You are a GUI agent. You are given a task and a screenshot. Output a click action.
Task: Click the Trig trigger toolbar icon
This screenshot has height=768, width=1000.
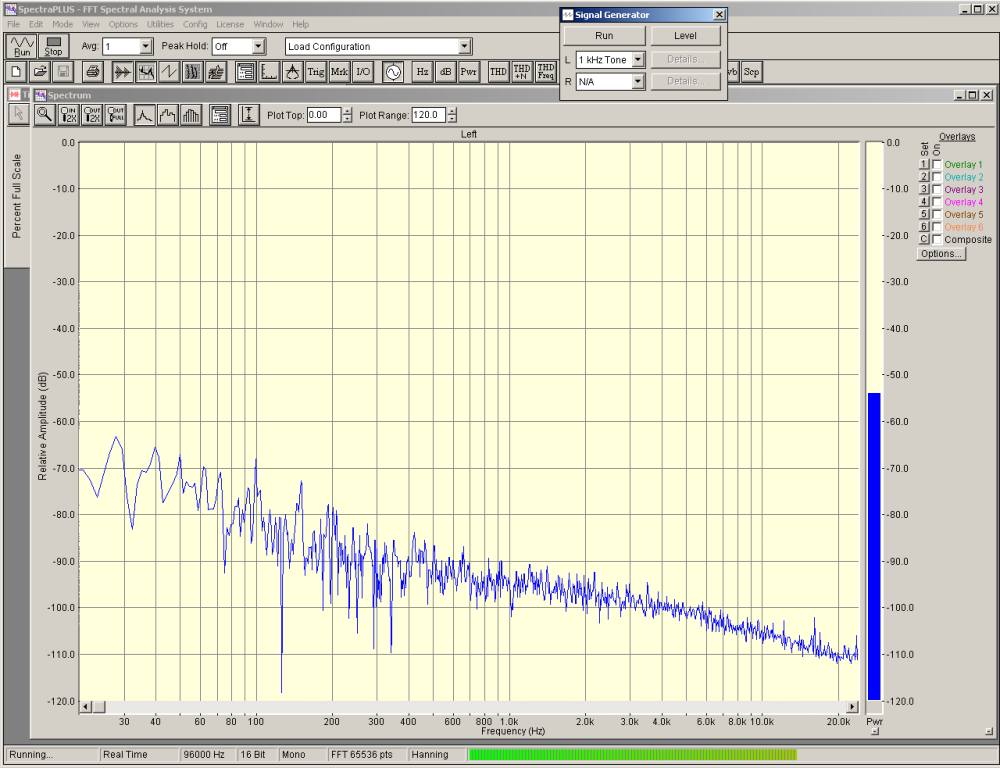pos(315,72)
